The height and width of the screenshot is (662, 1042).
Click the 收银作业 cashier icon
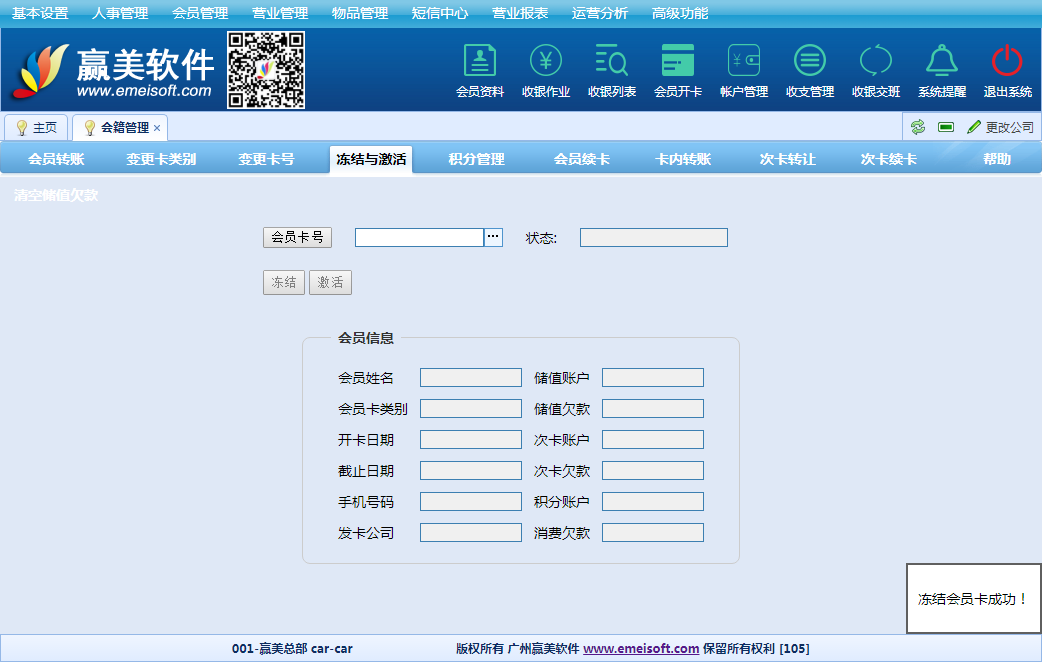546,62
